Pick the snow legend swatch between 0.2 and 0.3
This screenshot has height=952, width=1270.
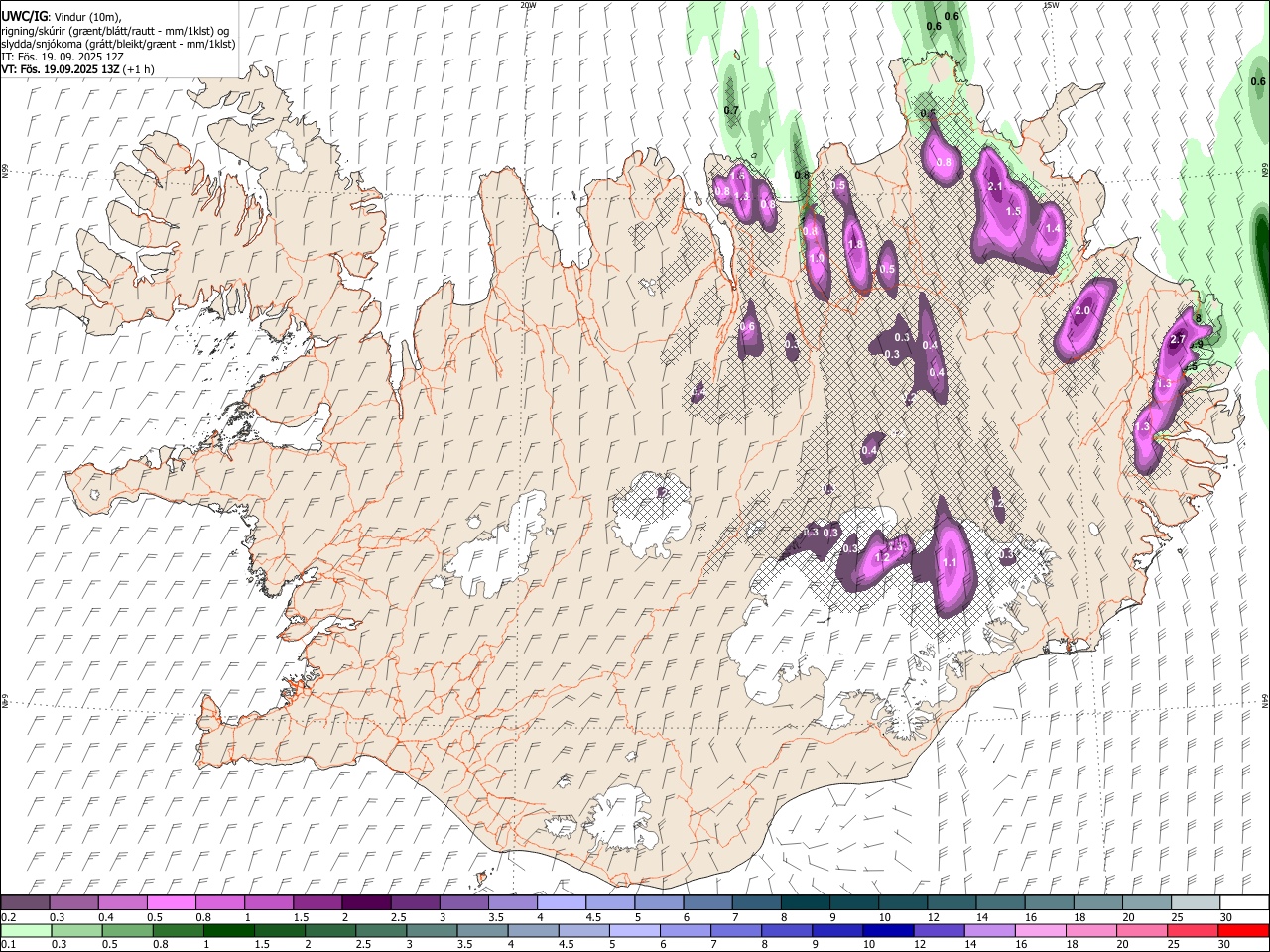point(25,902)
